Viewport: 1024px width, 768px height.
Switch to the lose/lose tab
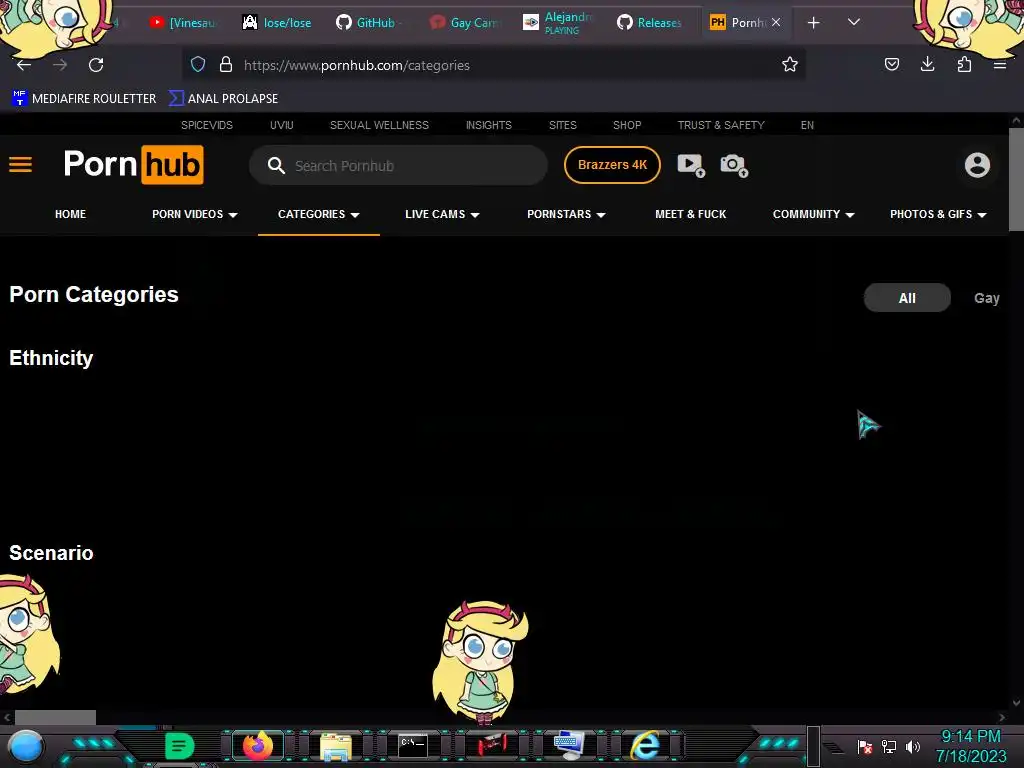click(x=277, y=23)
